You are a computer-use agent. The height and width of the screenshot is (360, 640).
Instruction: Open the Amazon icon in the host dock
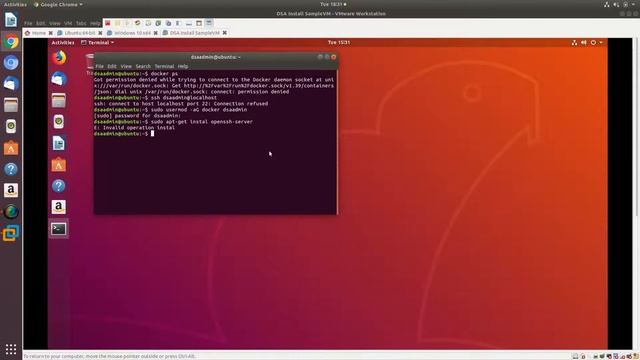click(x=11, y=190)
